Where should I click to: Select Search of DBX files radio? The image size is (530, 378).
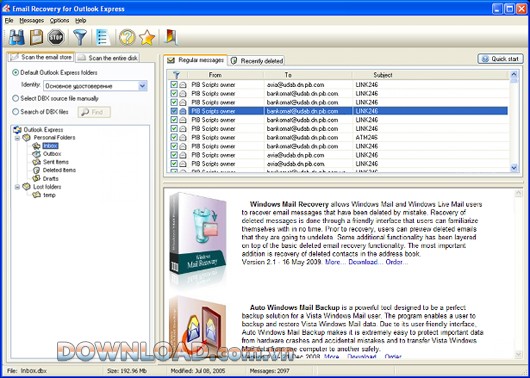tap(16, 112)
